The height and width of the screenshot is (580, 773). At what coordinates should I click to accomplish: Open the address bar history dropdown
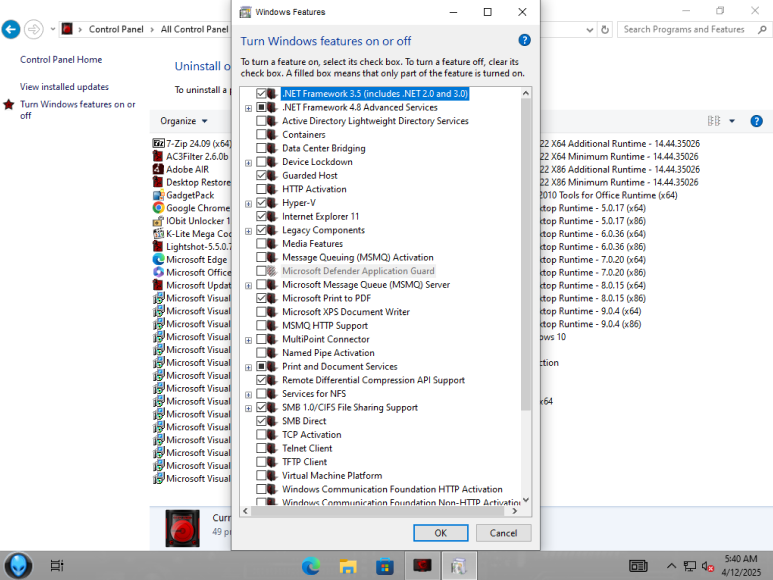pyautogui.click(x=590, y=30)
